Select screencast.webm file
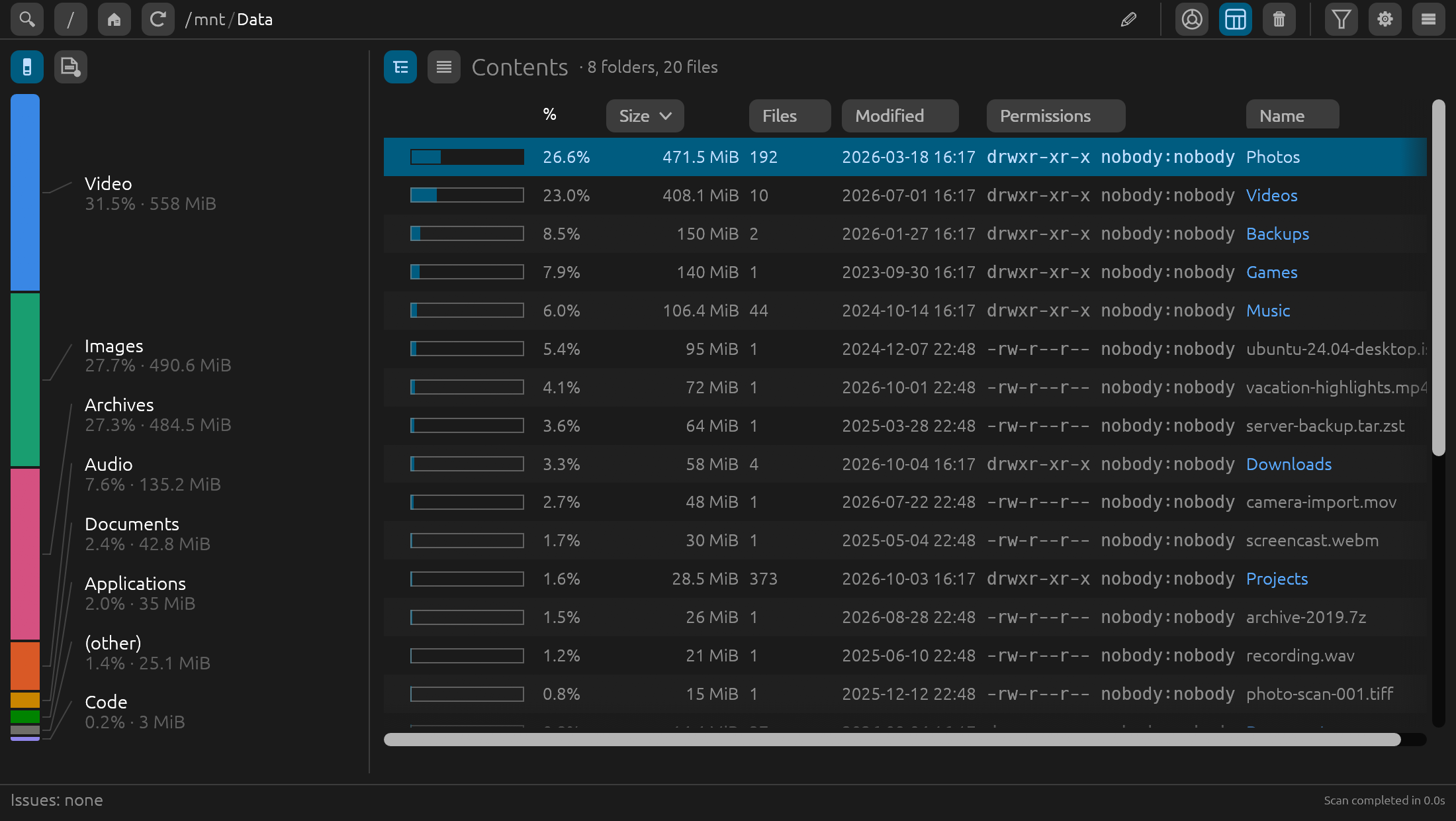Viewport: 1456px width, 821px height. tap(905, 540)
